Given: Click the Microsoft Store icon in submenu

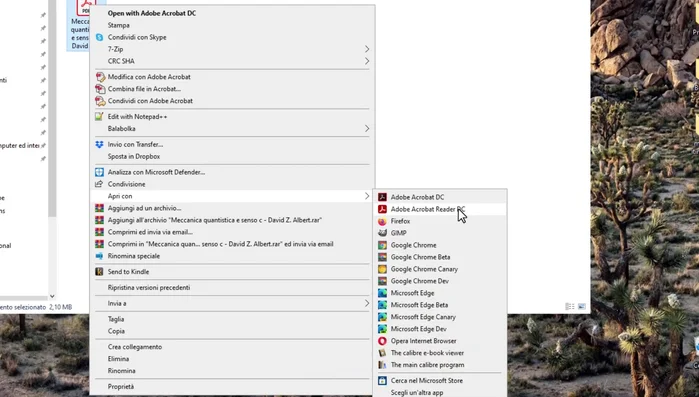Looking at the screenshot, I should [x=382, y=381].
